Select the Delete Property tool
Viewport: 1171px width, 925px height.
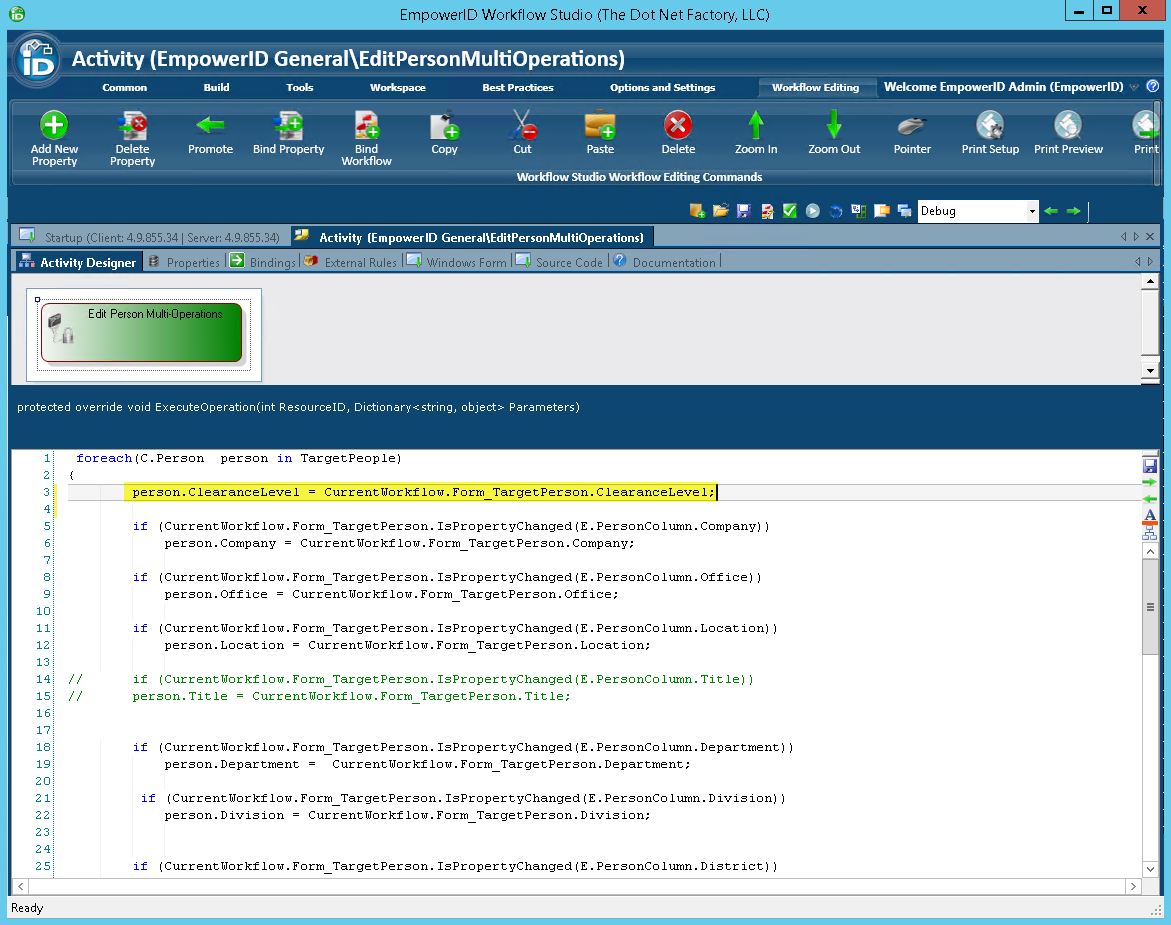point(131,138)
